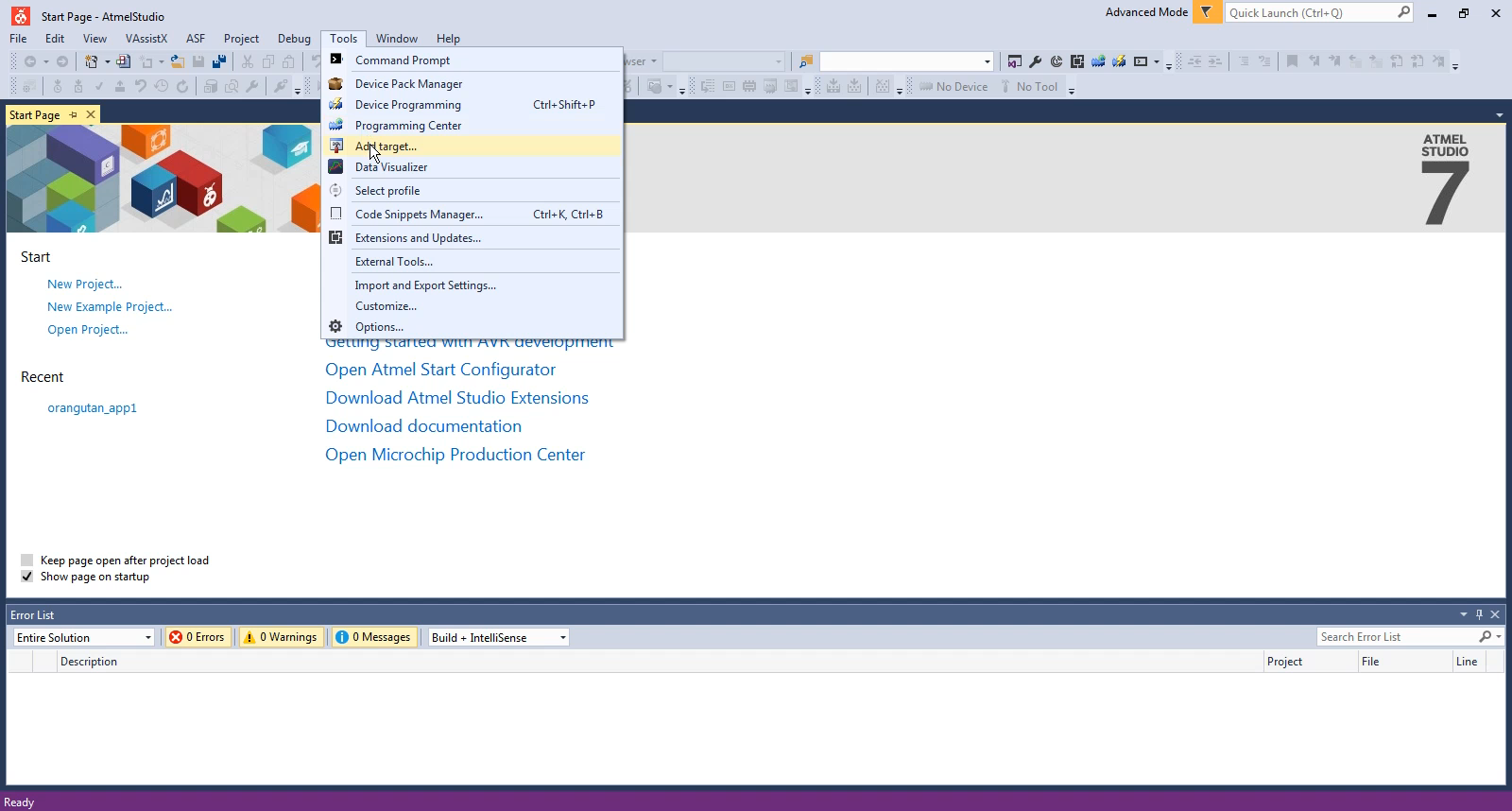Open the File menu
Screen dimensions: 1512x811
[18, 39]
